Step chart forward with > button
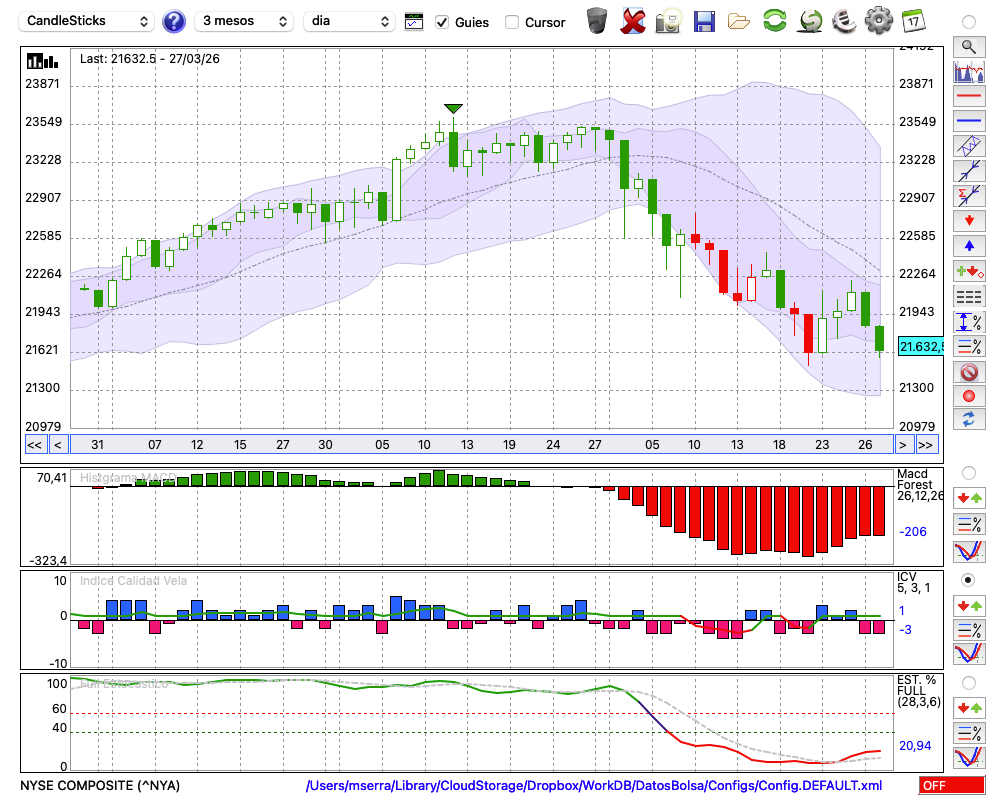The width and height of the screenshot is (1000, 800). 902,445
